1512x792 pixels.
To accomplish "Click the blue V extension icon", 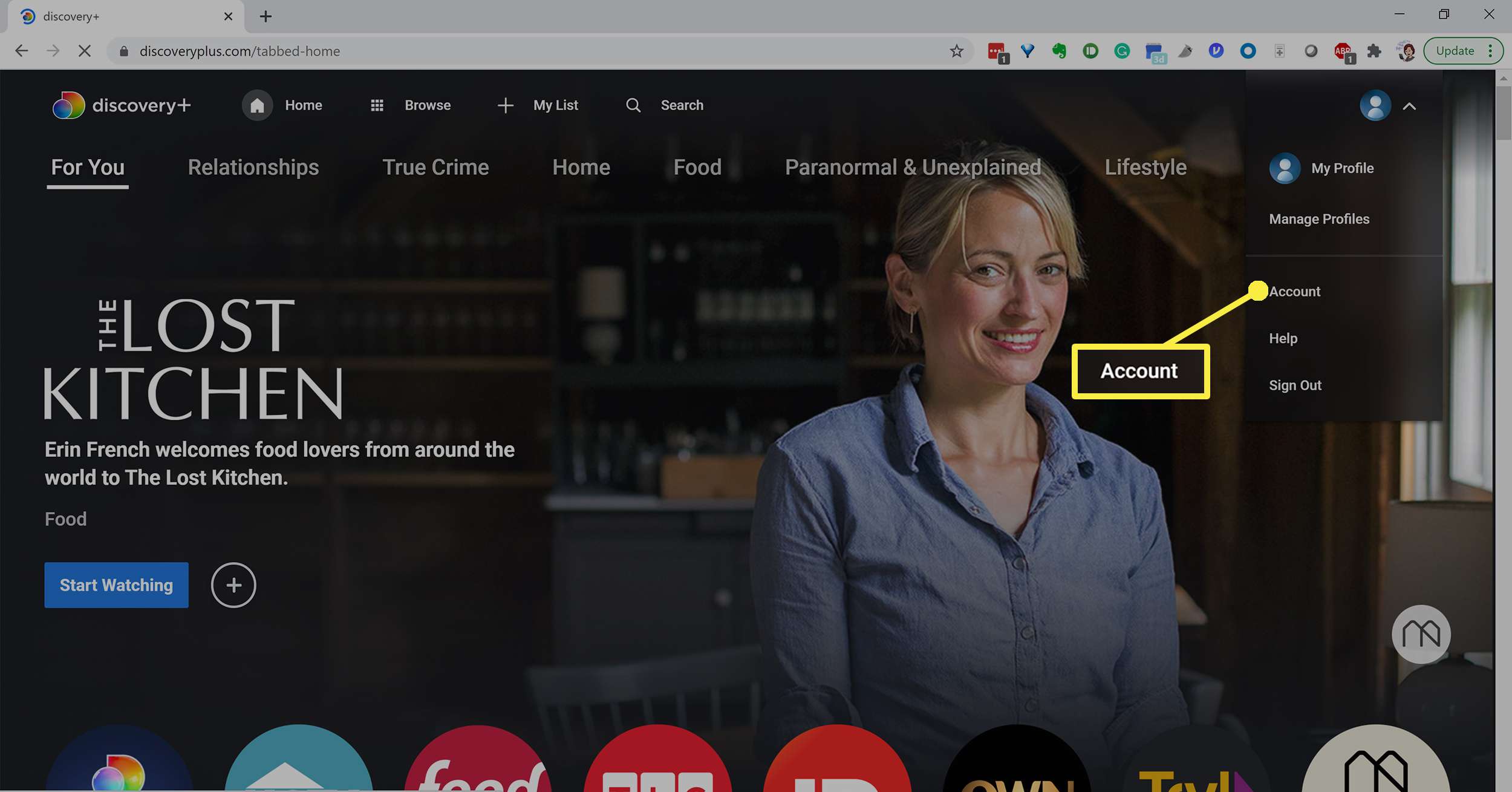I will point(1216,51).
